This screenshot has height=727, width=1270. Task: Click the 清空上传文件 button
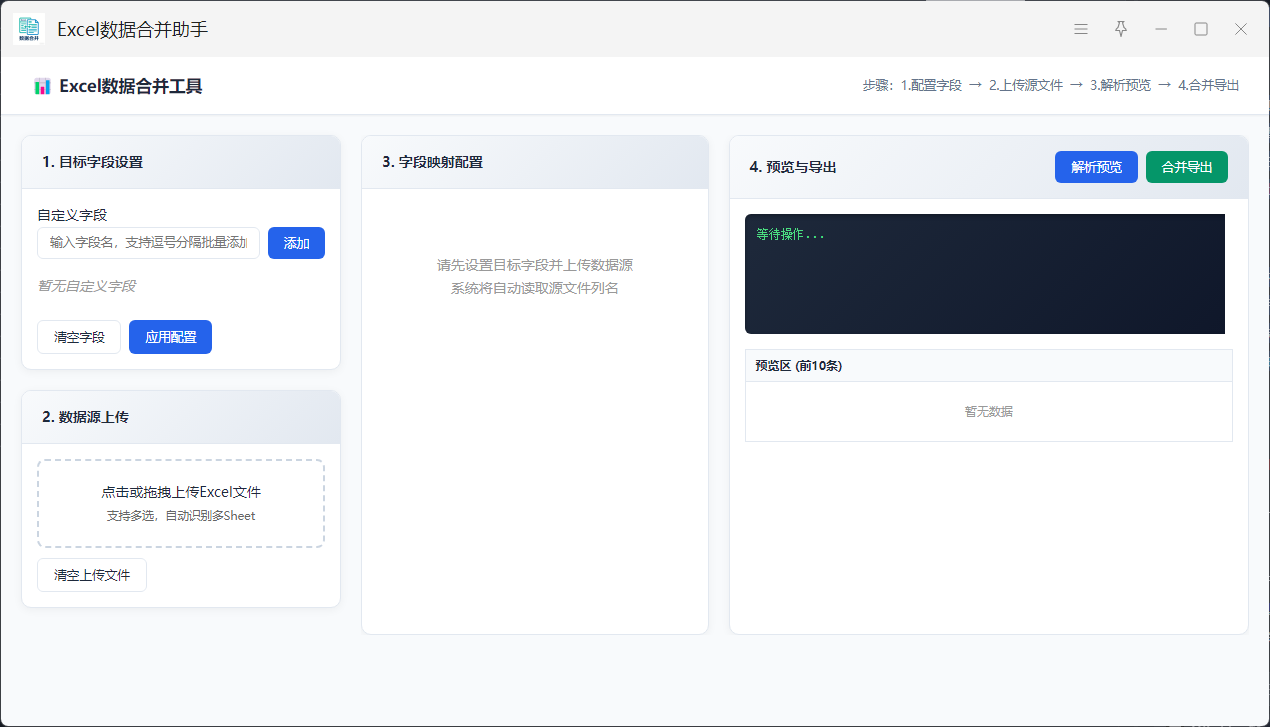[92, 575]
